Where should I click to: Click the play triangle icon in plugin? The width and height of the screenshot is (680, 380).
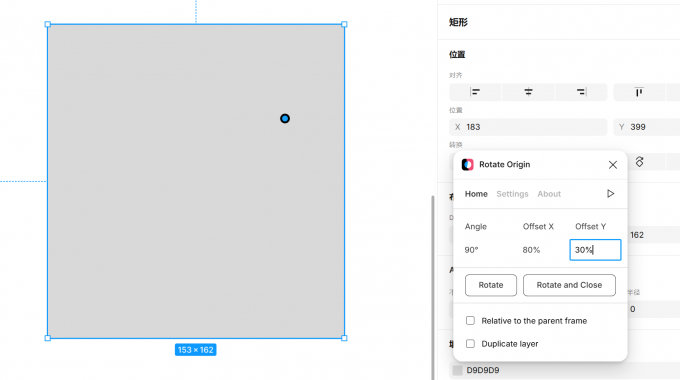pyautogui.click(x=611, y=193)
